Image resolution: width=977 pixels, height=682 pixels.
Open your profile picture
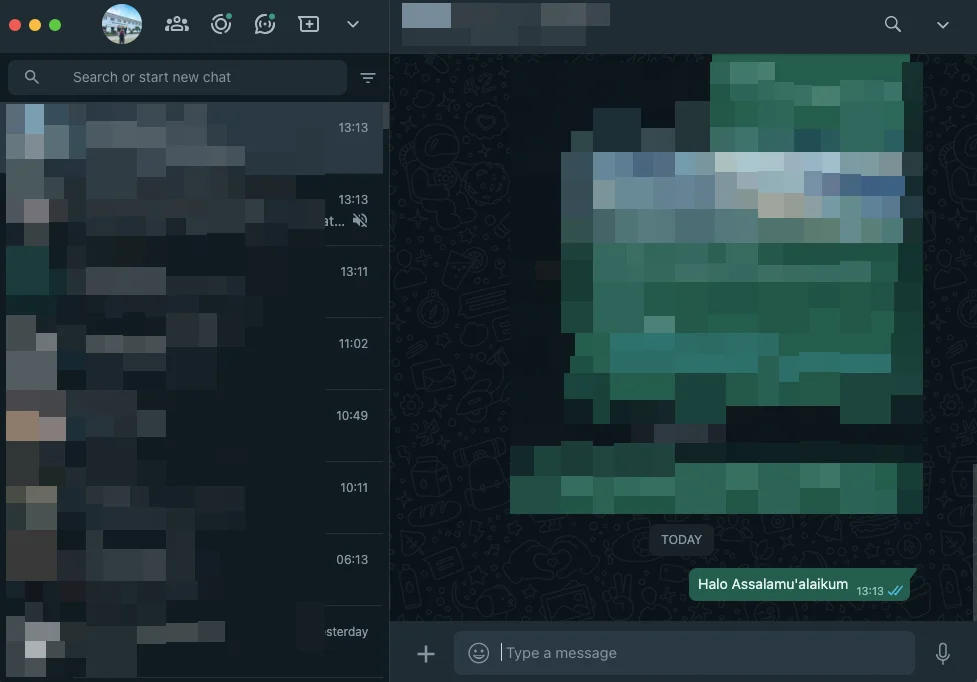point(122,25)
